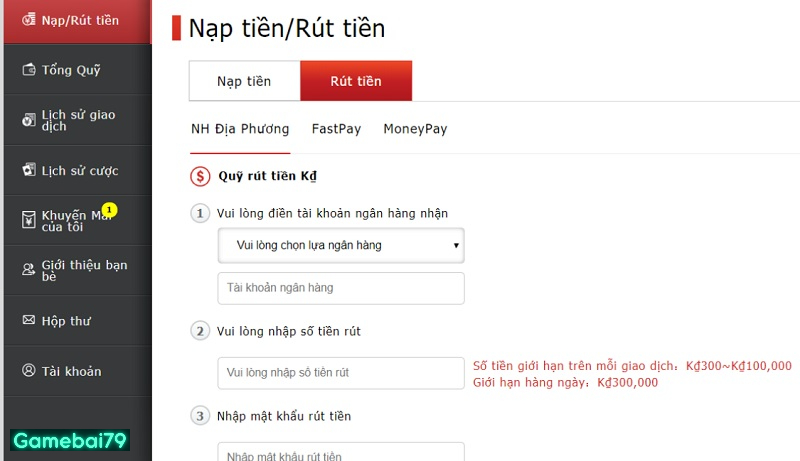Click the Quỹ rút tiền Kđ heading
The image size is (800, 461).
point(267,176)
